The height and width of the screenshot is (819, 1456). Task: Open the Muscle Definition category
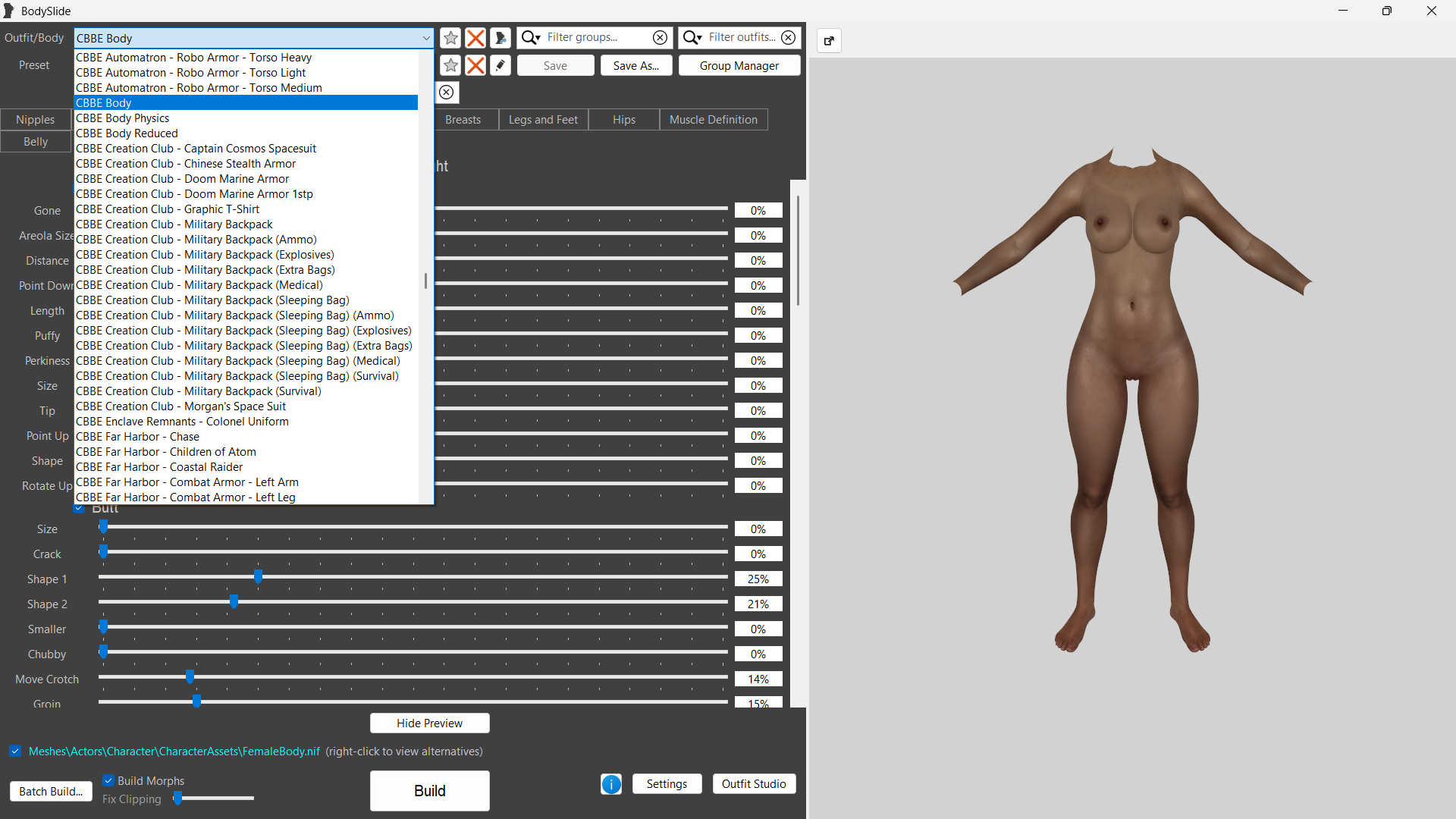[714, 120]
